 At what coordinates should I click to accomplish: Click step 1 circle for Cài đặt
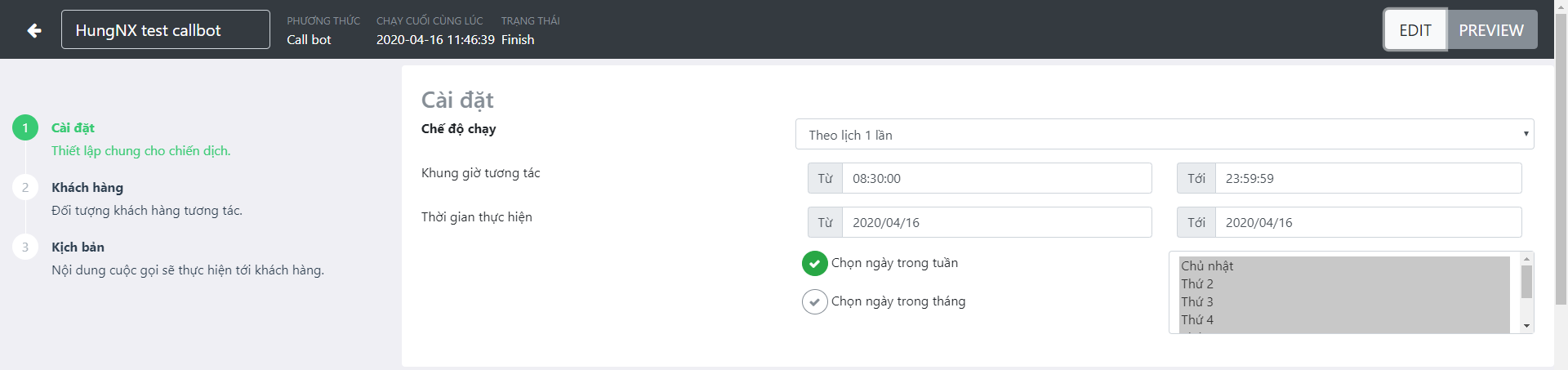click(25, 128)
